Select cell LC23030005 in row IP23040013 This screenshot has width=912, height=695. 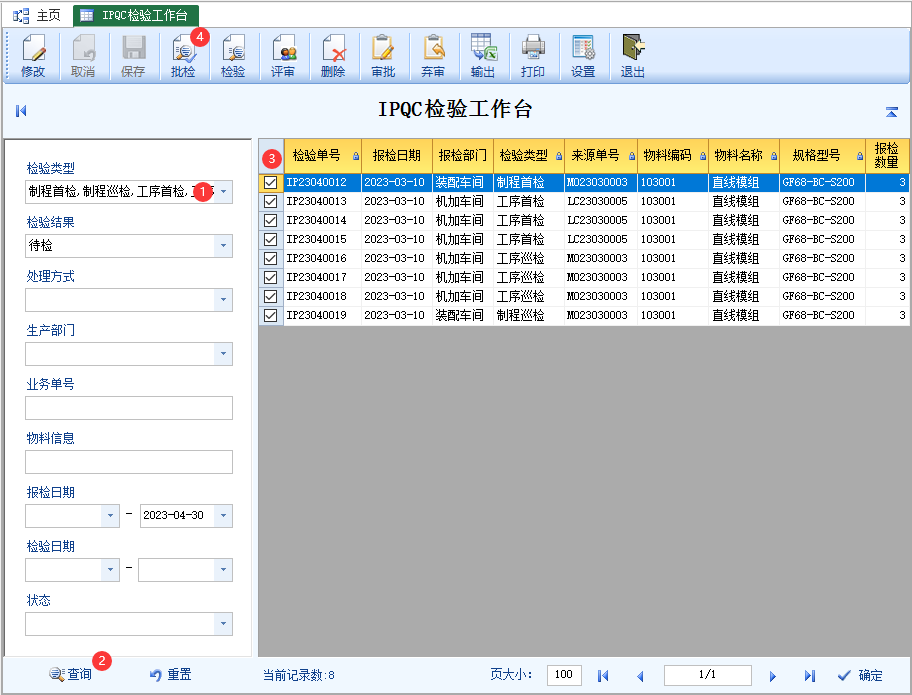point(601,201)
